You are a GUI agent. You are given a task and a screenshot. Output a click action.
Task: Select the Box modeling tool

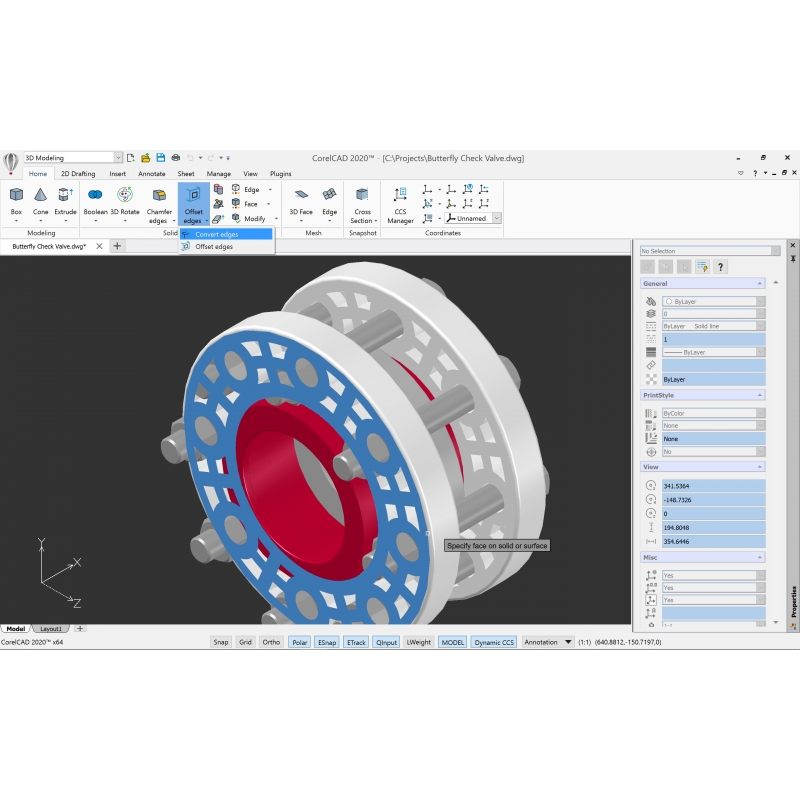[16, 202]
